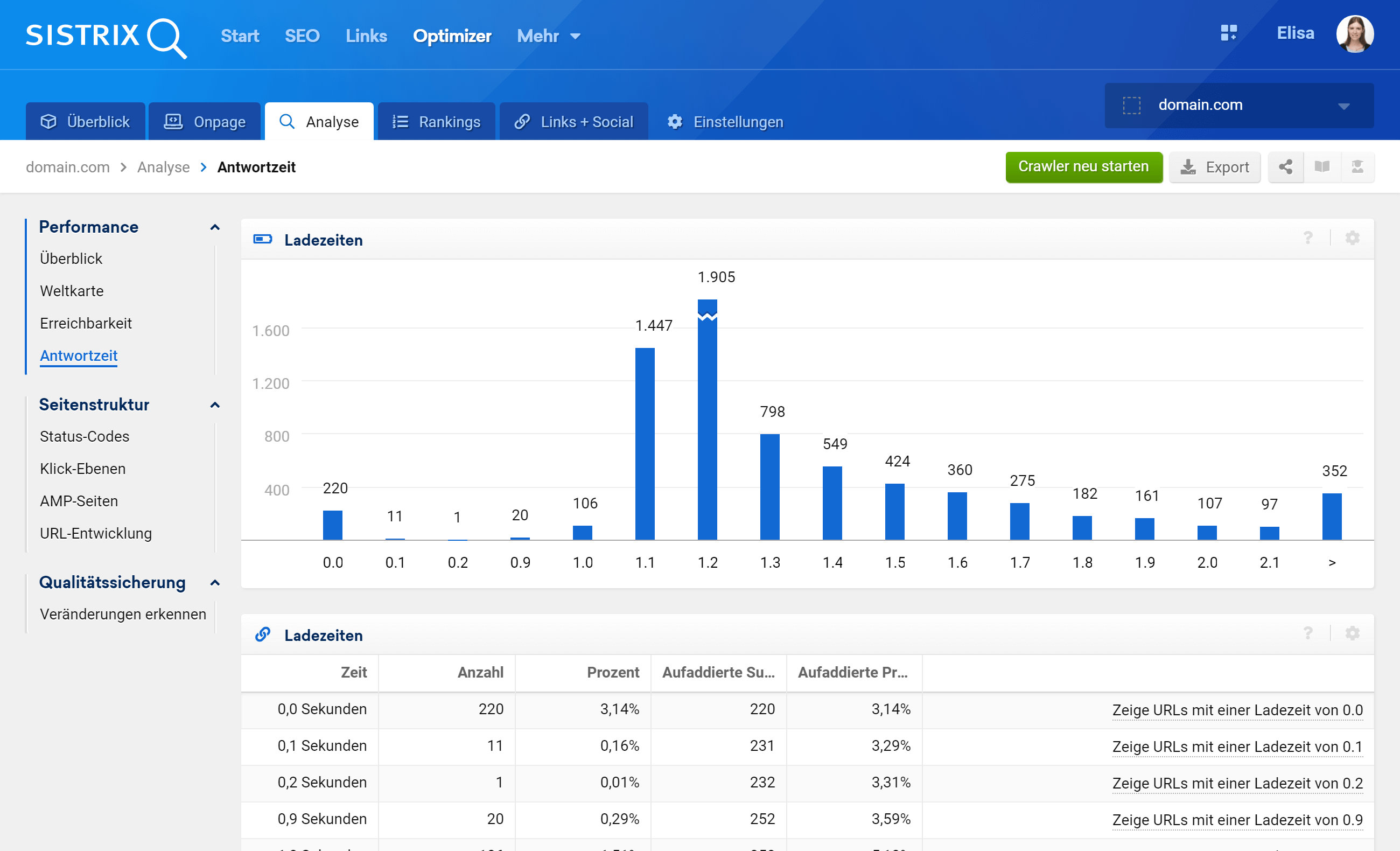Open the apps grid icon near Elisa

tap(1228, 33)
